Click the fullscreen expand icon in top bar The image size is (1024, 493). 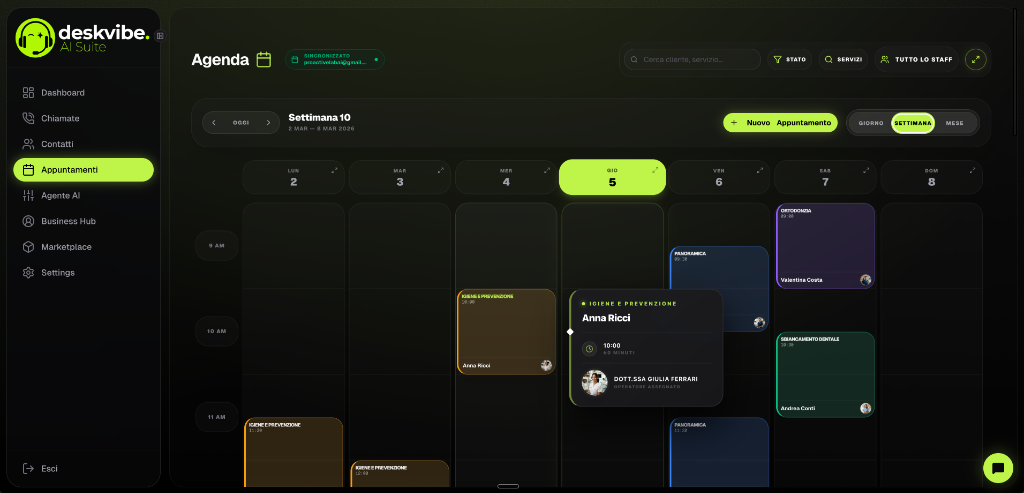pyautogui.click(x=976, y=60)
